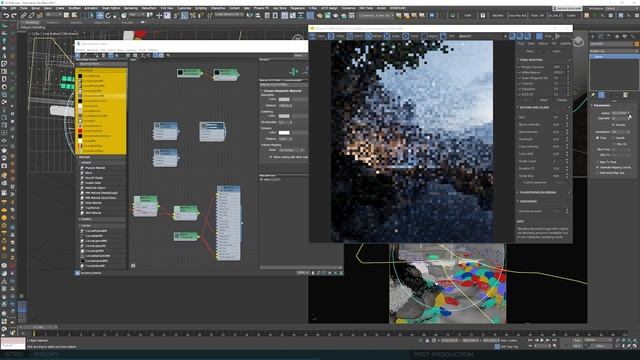Switch to the Stats tab in VFB
The image size is (640, 360).
[x=531, y=43]
